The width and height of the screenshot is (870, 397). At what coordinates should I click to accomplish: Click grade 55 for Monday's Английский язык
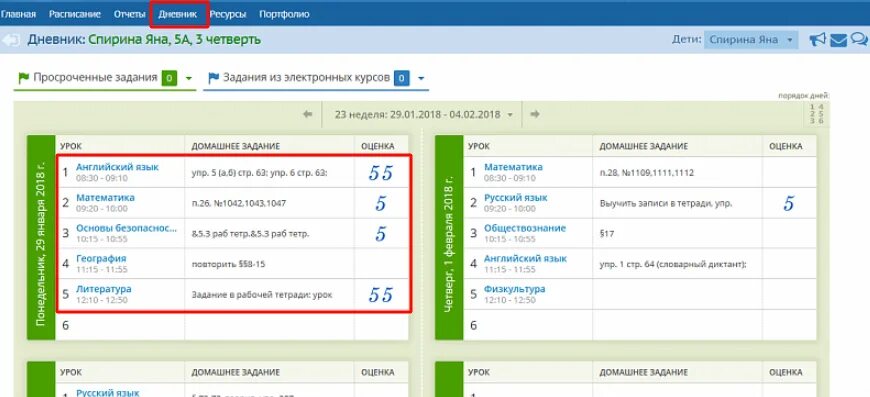[x=381, y=173]
